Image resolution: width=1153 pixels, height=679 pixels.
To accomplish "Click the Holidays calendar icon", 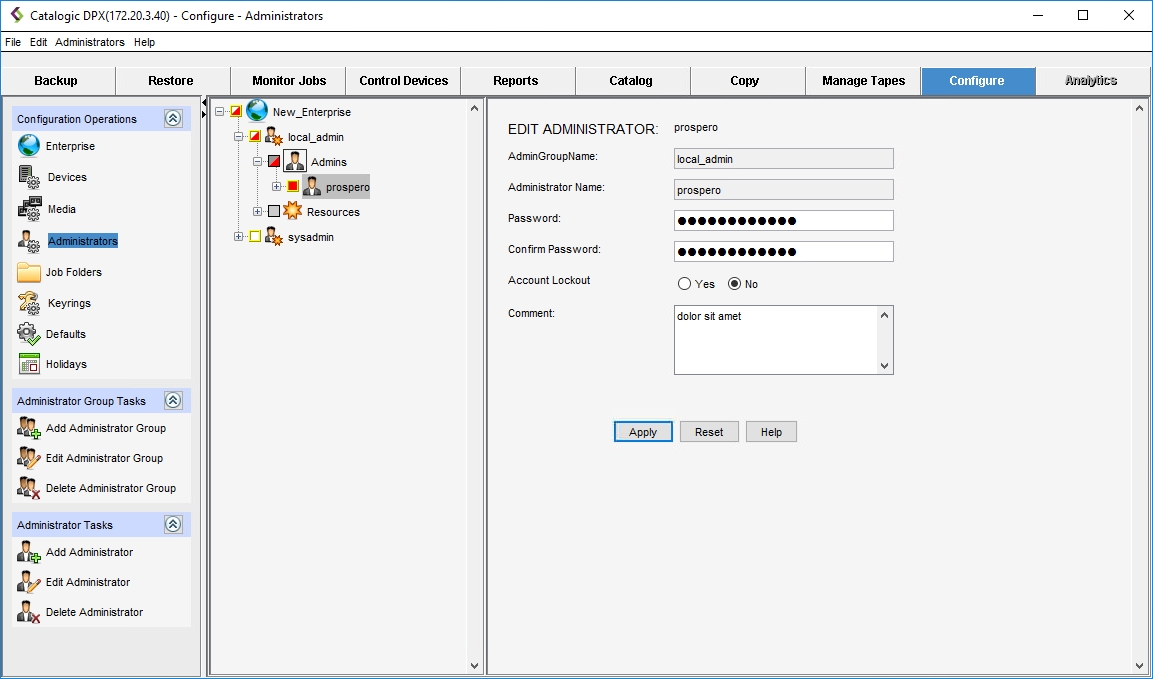I will pos(29,364).
